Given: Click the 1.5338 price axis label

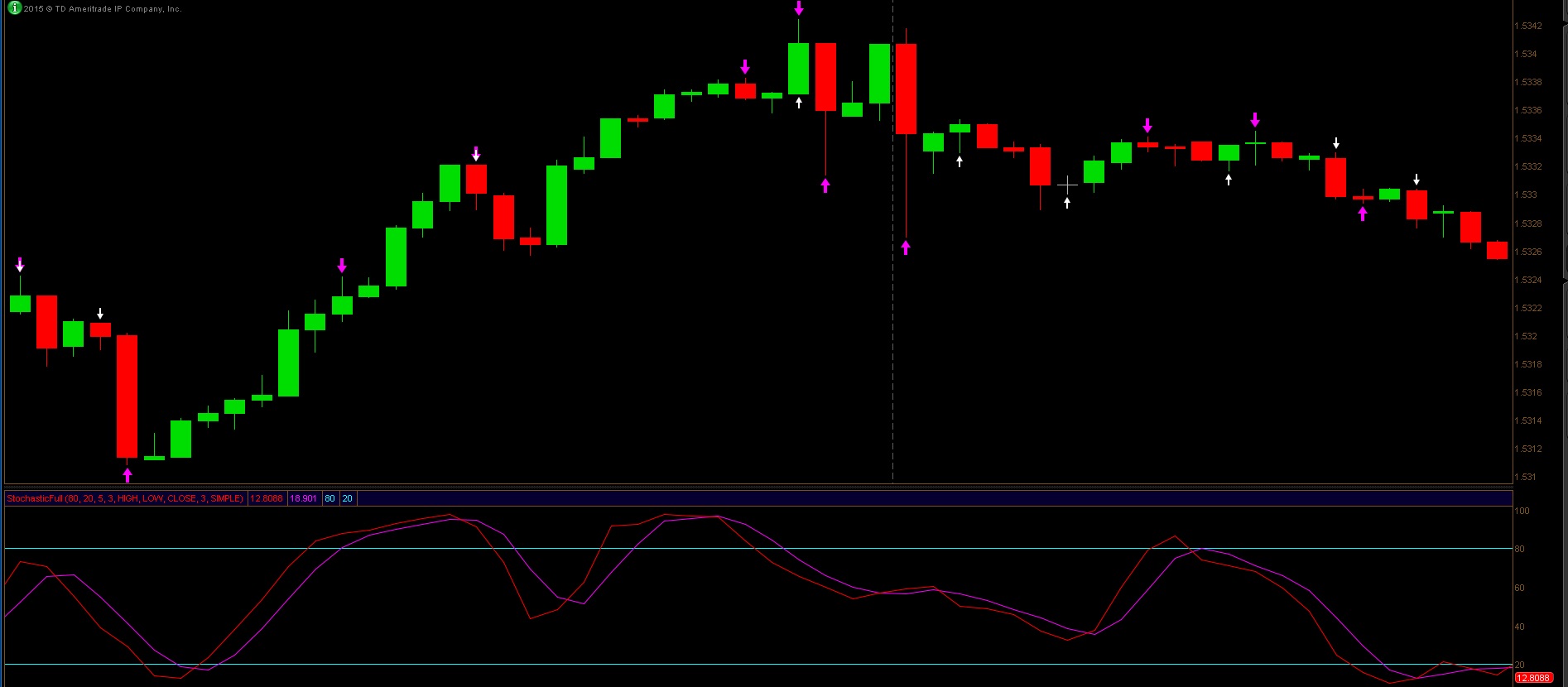Looking at the screenshot, I should tap(1527, 82).
